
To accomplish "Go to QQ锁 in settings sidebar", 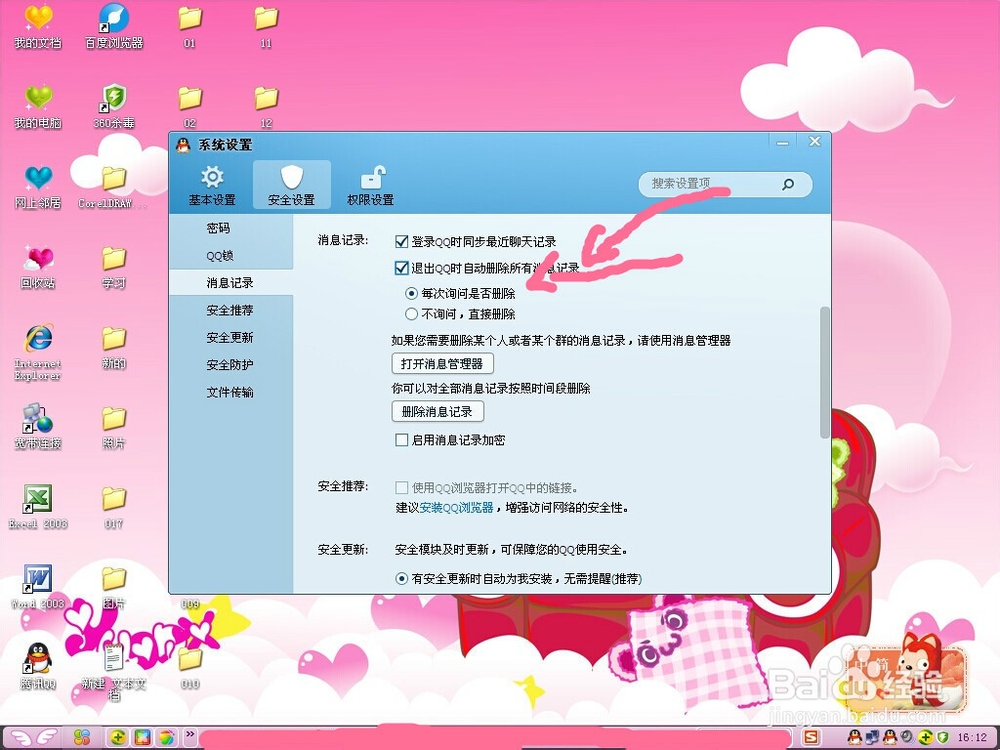I will 219,255.
